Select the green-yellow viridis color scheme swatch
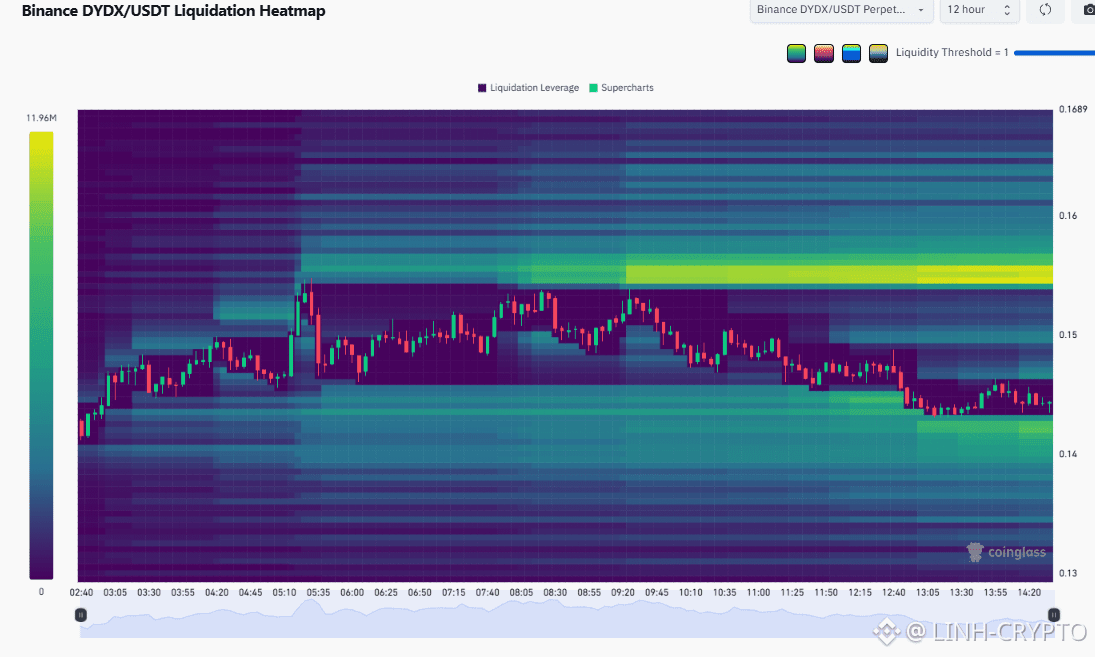The image size is (1095, 657). (796, 53)
